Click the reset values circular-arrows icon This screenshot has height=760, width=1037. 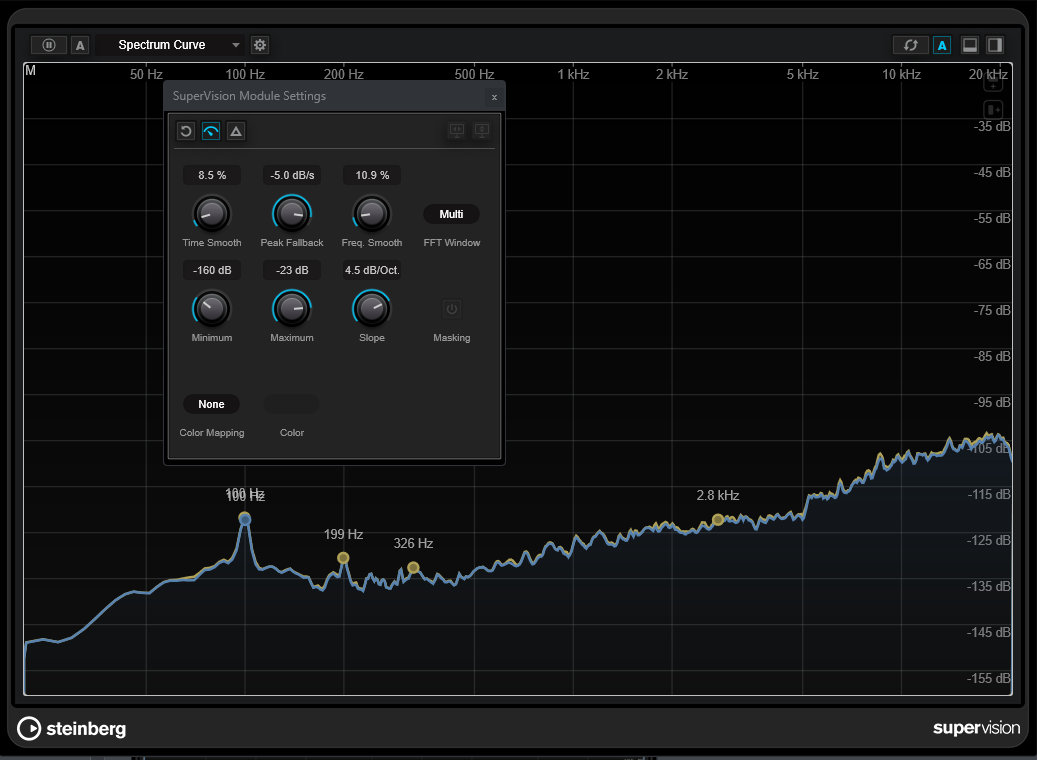coord(911,45)
